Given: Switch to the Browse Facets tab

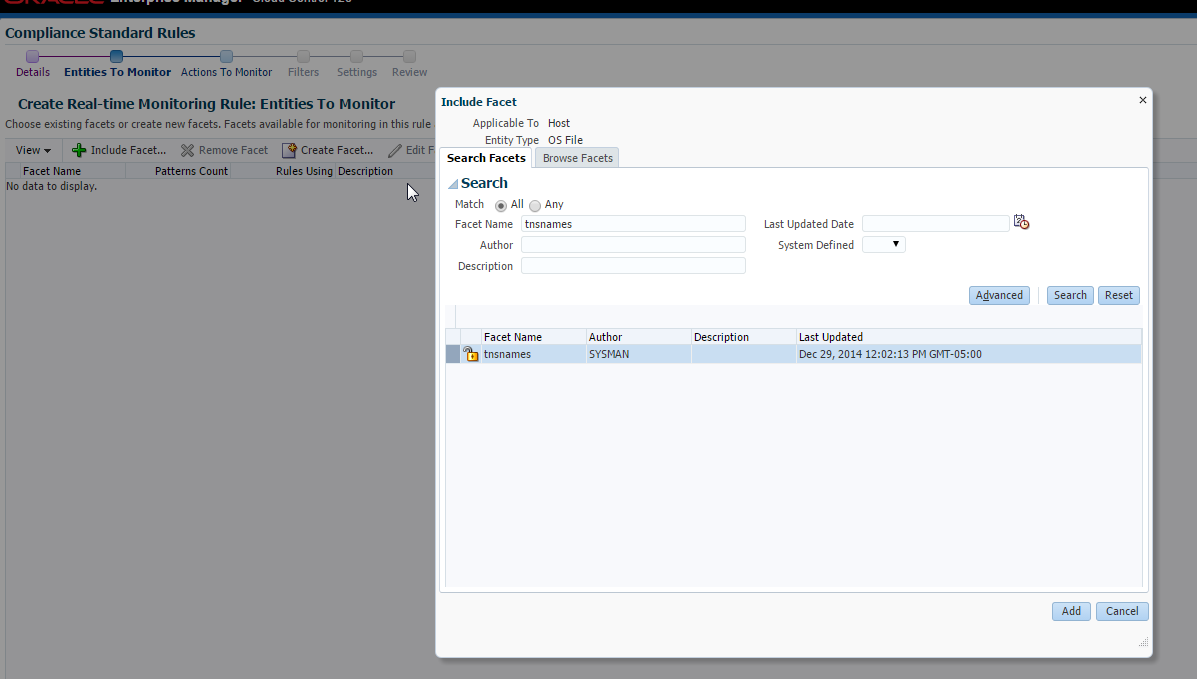Looking at the screenshot, I should [x=577, y=158].
